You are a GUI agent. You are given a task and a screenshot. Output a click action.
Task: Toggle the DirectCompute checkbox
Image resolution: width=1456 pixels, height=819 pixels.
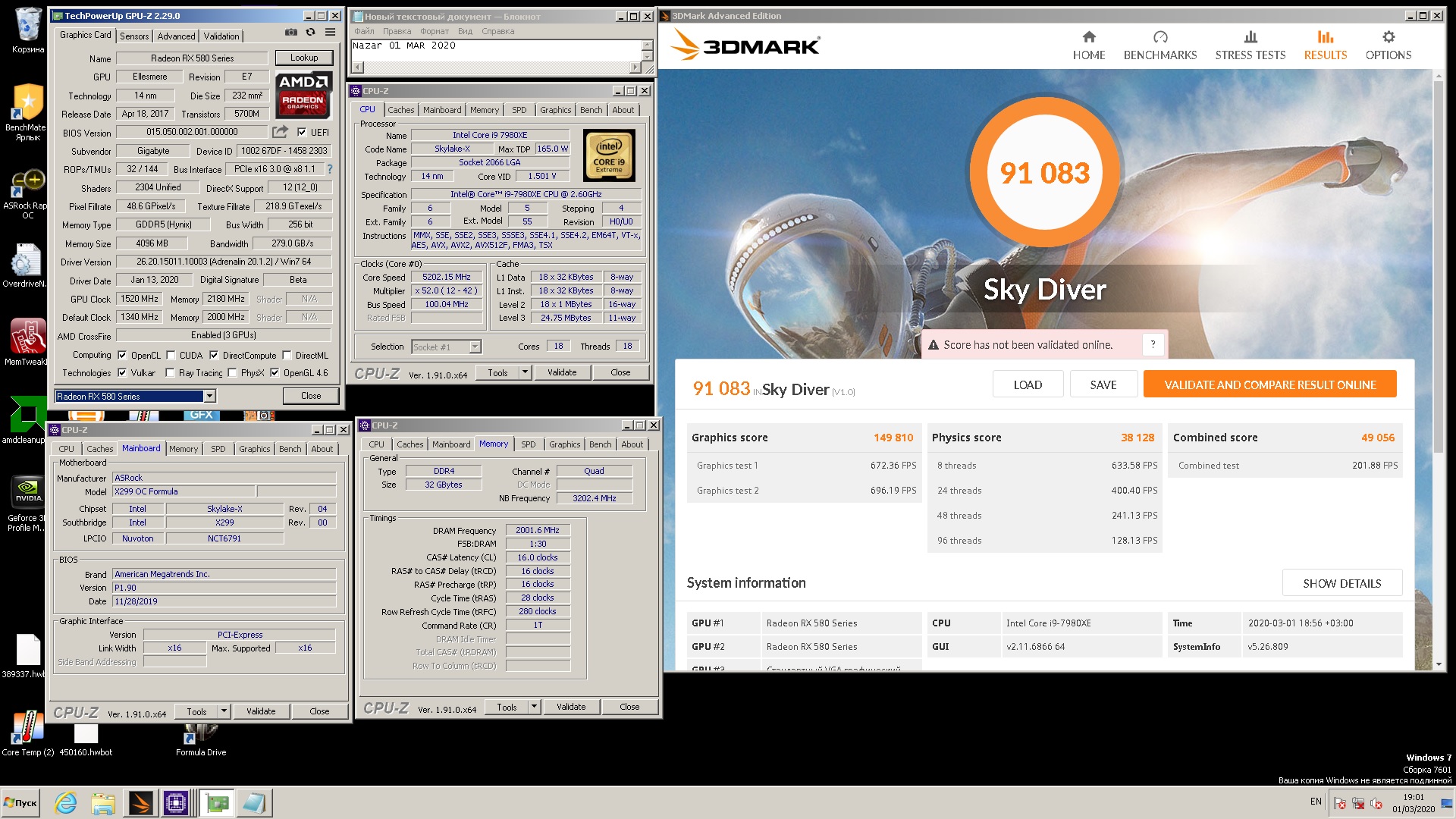214,355
